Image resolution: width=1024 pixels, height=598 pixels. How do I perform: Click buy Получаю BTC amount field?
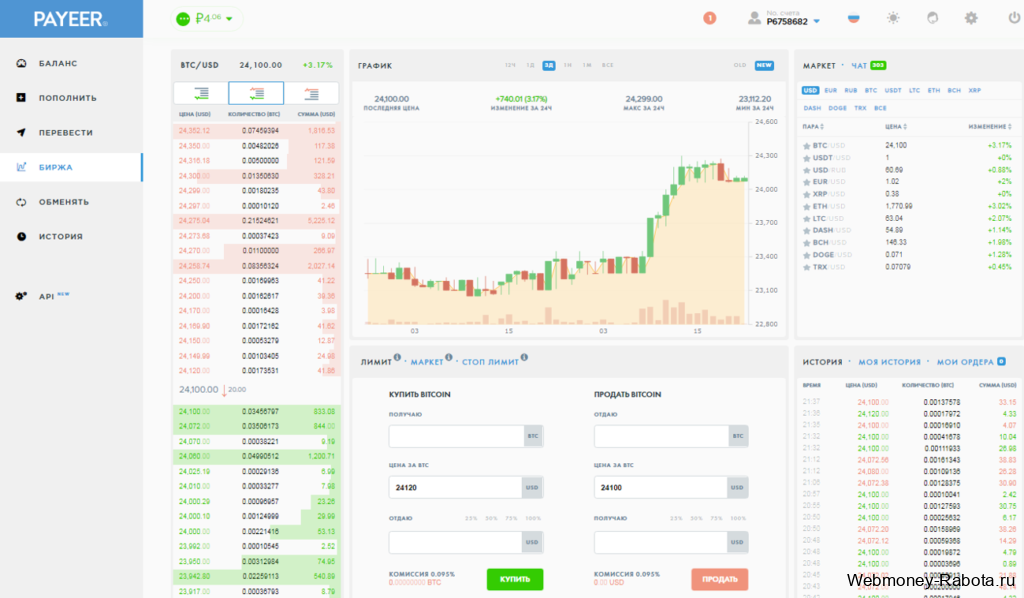466,436
